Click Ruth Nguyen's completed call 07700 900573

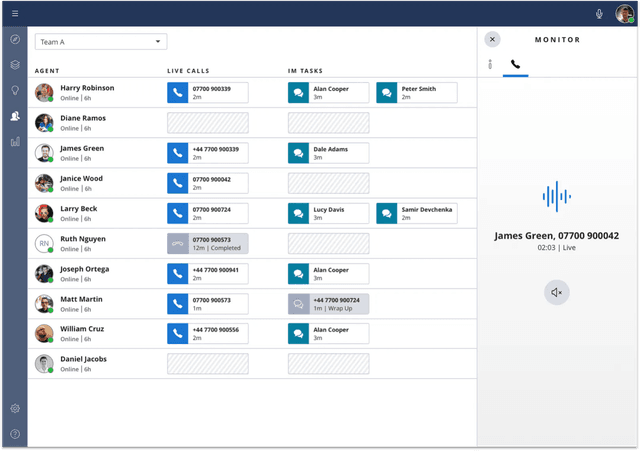(207, 243)
